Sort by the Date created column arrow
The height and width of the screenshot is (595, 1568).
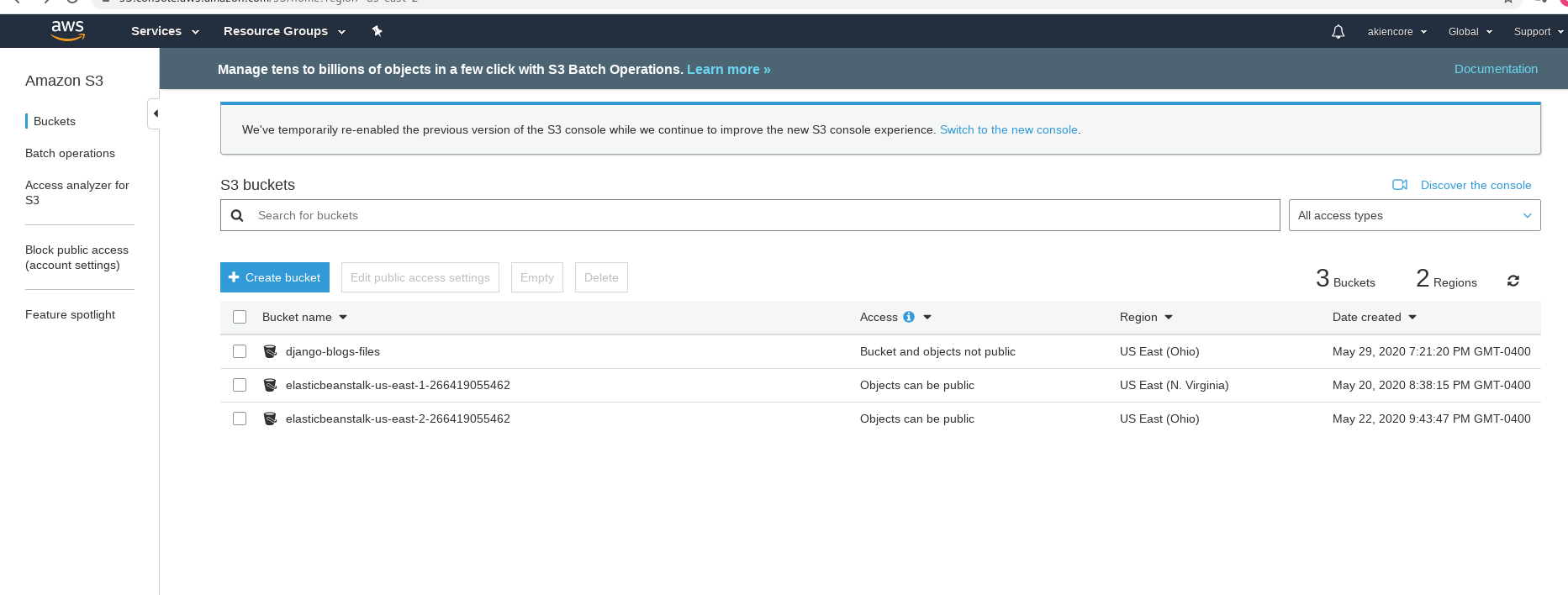(1412, 317)
